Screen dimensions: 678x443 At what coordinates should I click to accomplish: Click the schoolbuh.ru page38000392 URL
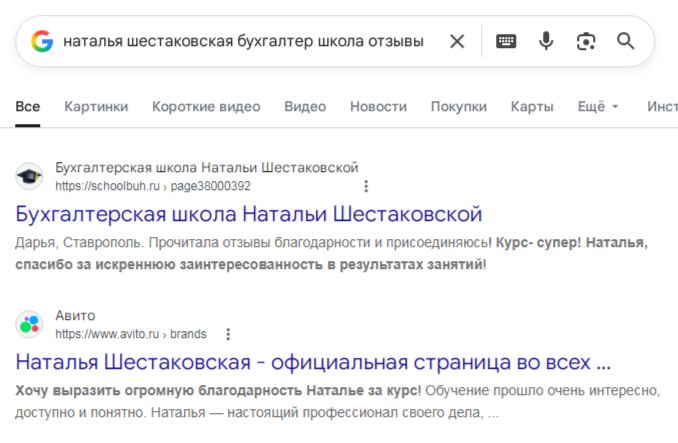click(153, 186)
